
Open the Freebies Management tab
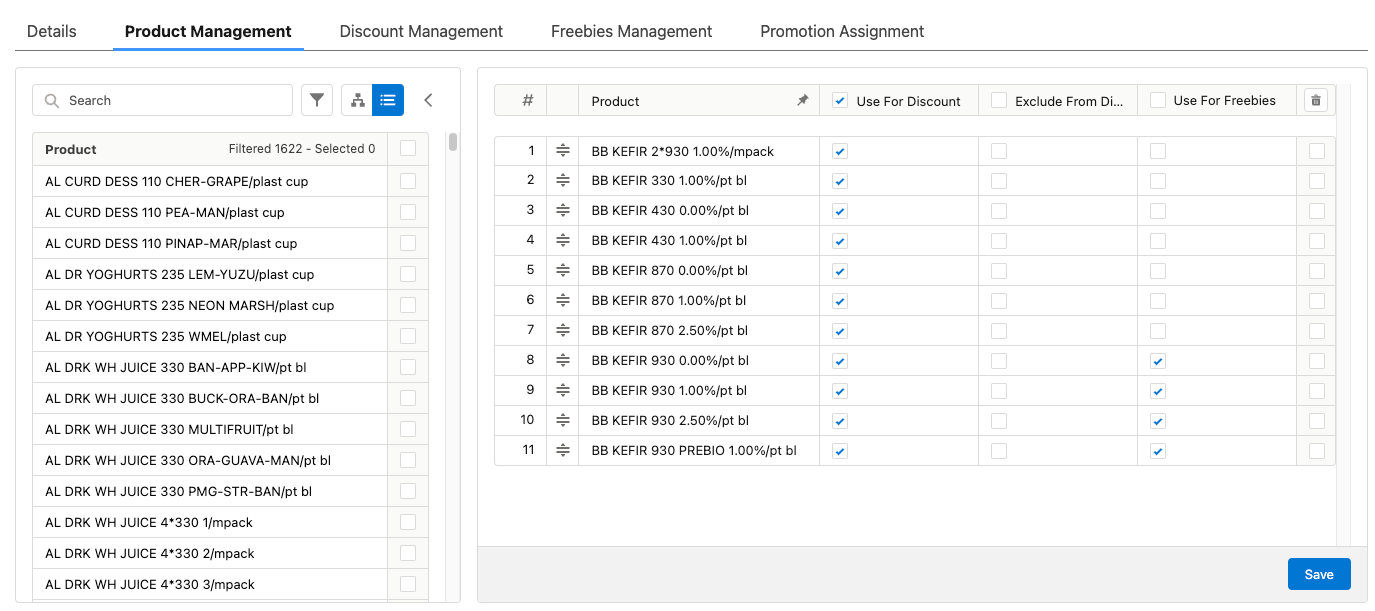[x=631, y=31]
